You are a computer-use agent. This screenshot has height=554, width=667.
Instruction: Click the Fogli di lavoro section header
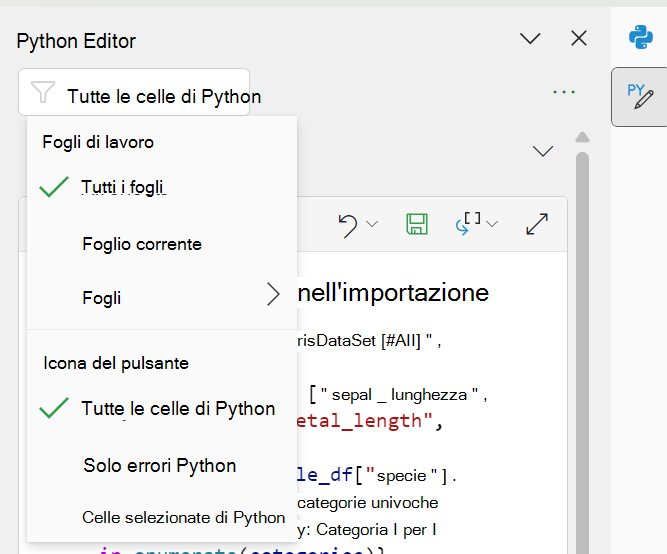[x=98, y=142]
